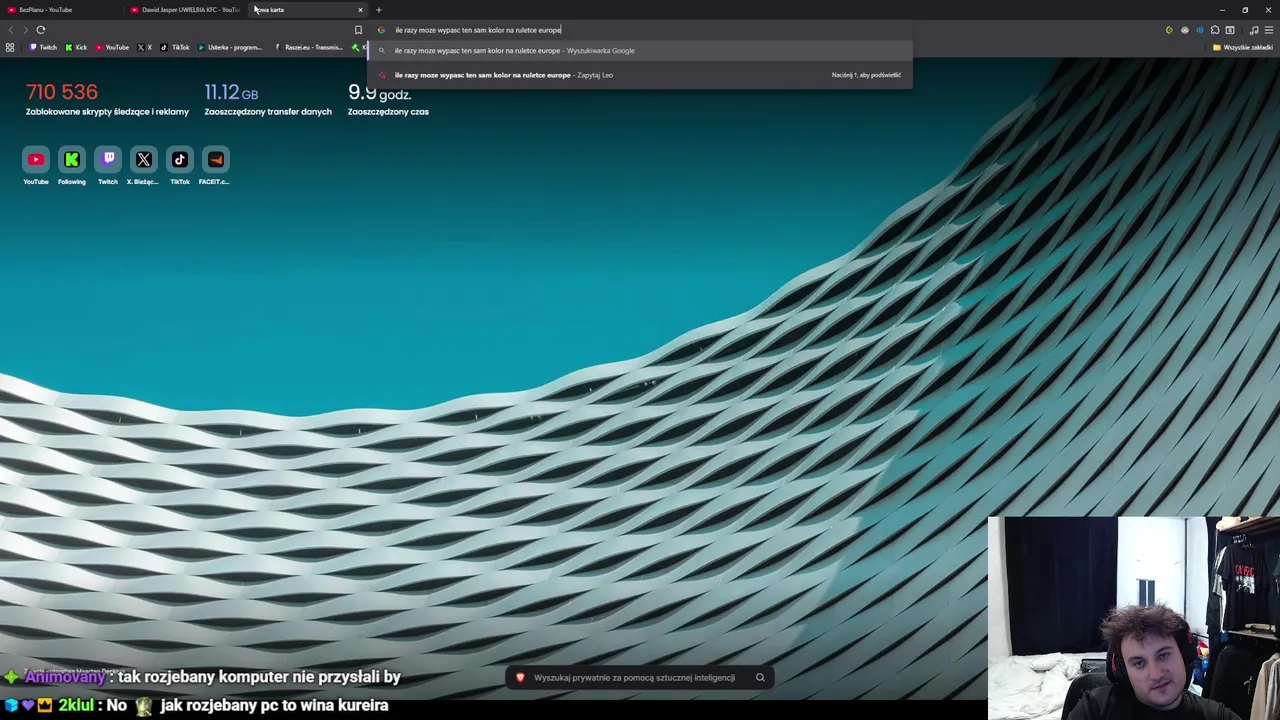
Task: Close the Nowa karta tab
Action: pyautogui.click(x=360, y=10)
